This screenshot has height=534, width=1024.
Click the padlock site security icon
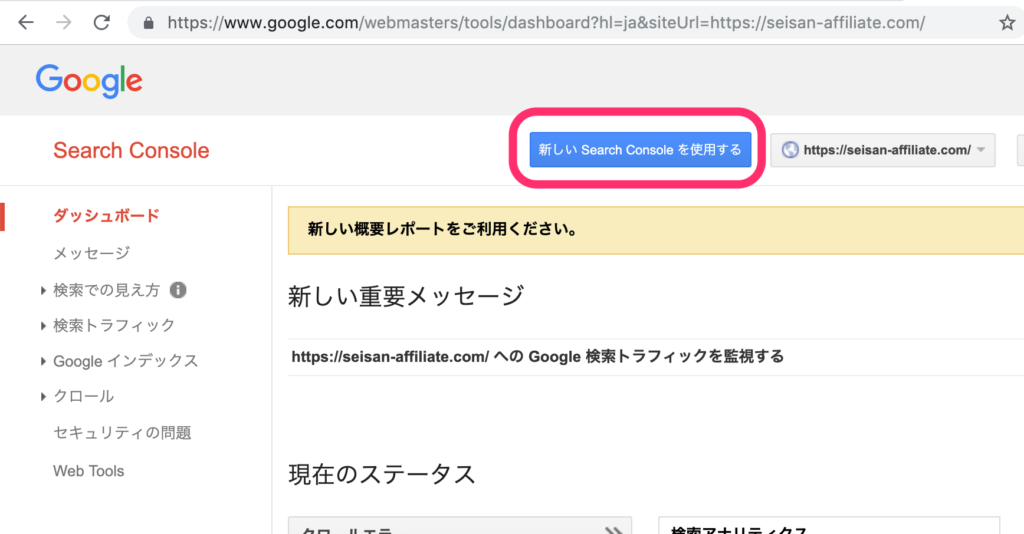click(x=149, y=22)
